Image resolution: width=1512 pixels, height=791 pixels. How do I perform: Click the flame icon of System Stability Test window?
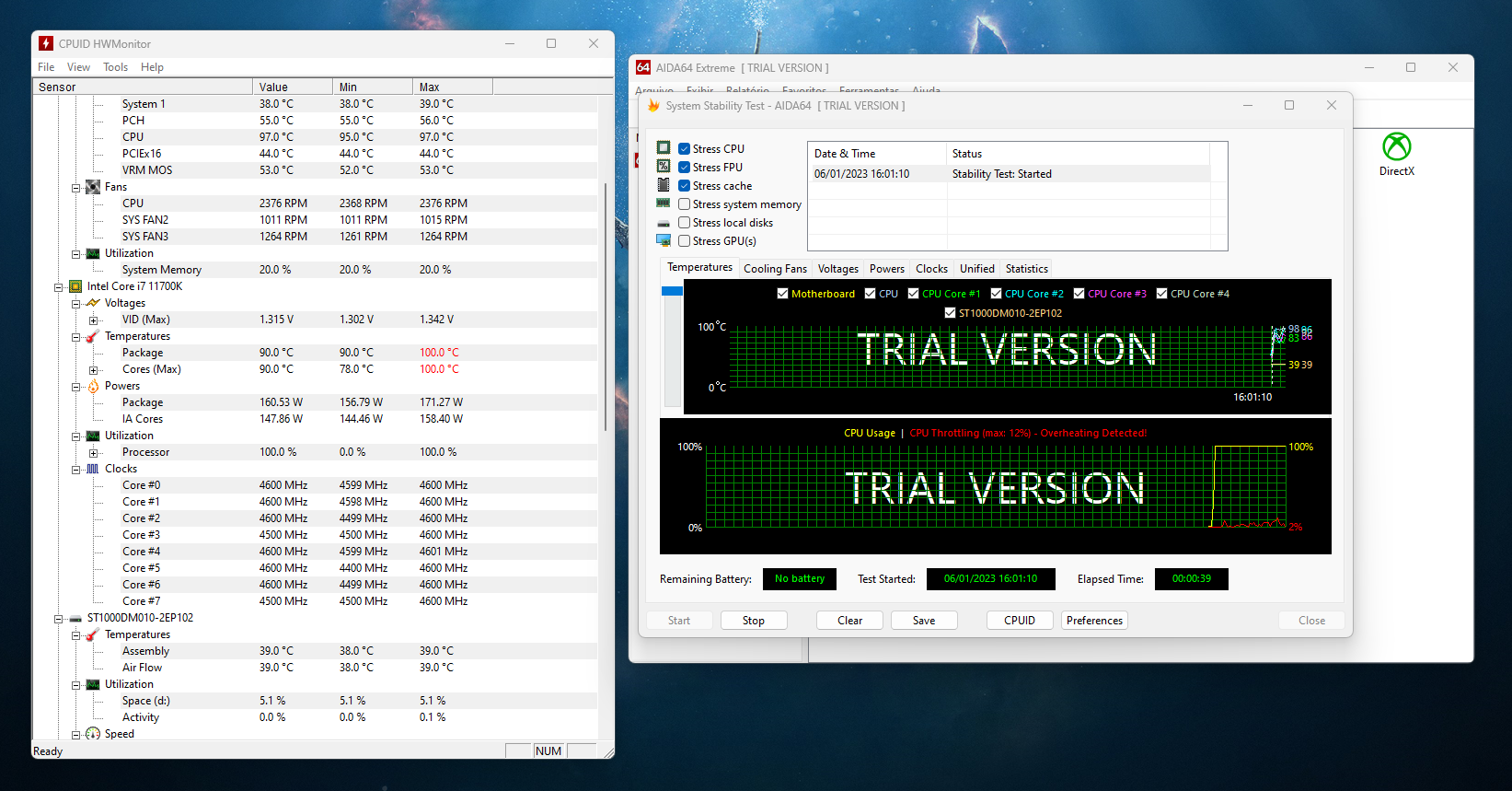point(653,106)
